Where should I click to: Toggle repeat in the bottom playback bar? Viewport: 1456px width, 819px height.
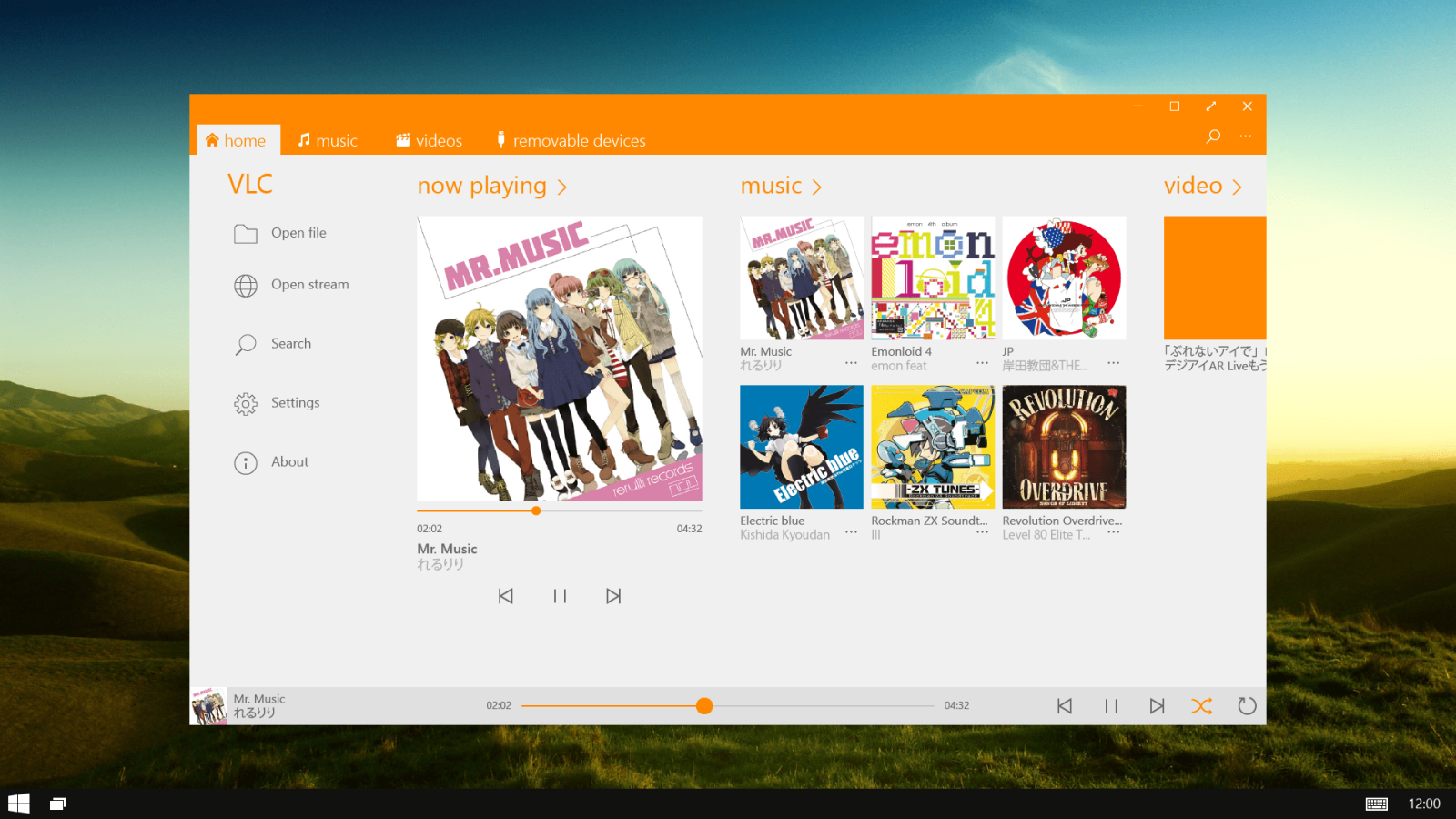click(x=1247, y=706)
